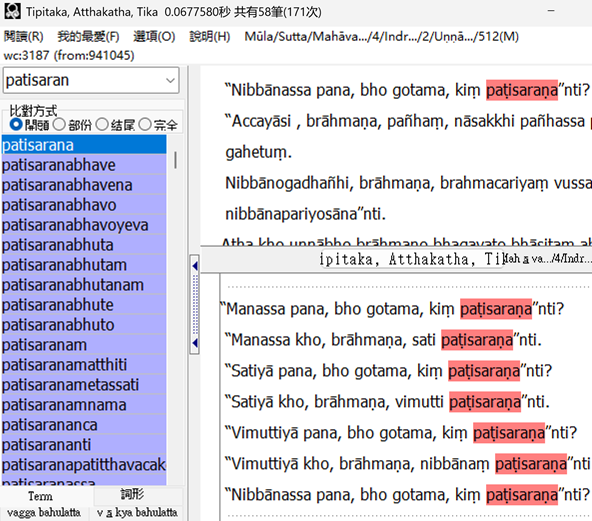The image size is (592, 521).
Task: Click highlighted paṭisaraṇa in 'Manassa pana' line
Action: click(x=496, y=309)
